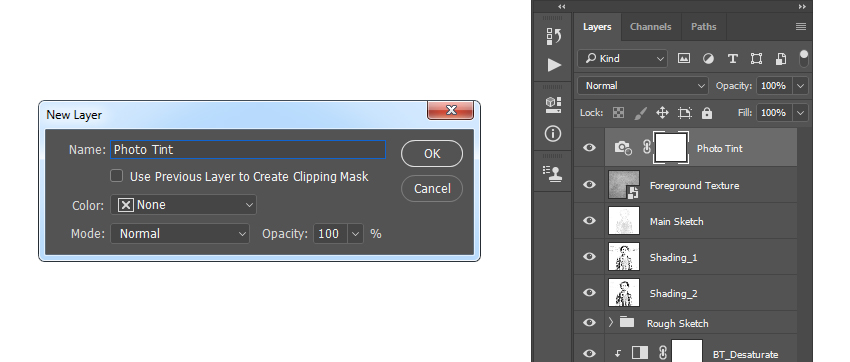
Task: Open the Clone Source stamp panel icon
Action: pyautogui.click(x=553, y=173)
